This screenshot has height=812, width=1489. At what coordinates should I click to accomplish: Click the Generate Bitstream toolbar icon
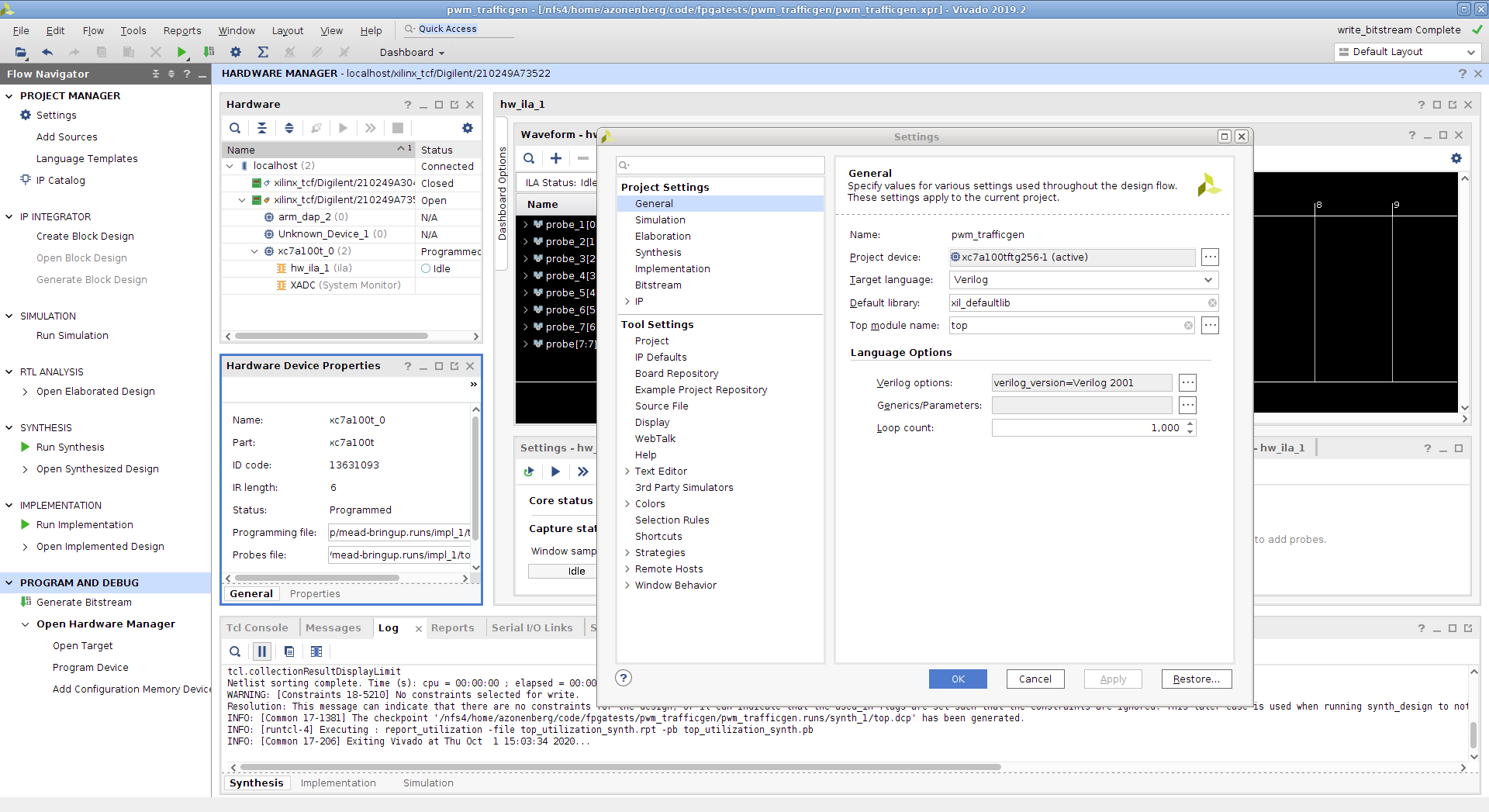pyautogui.click(x=209, y=52)
